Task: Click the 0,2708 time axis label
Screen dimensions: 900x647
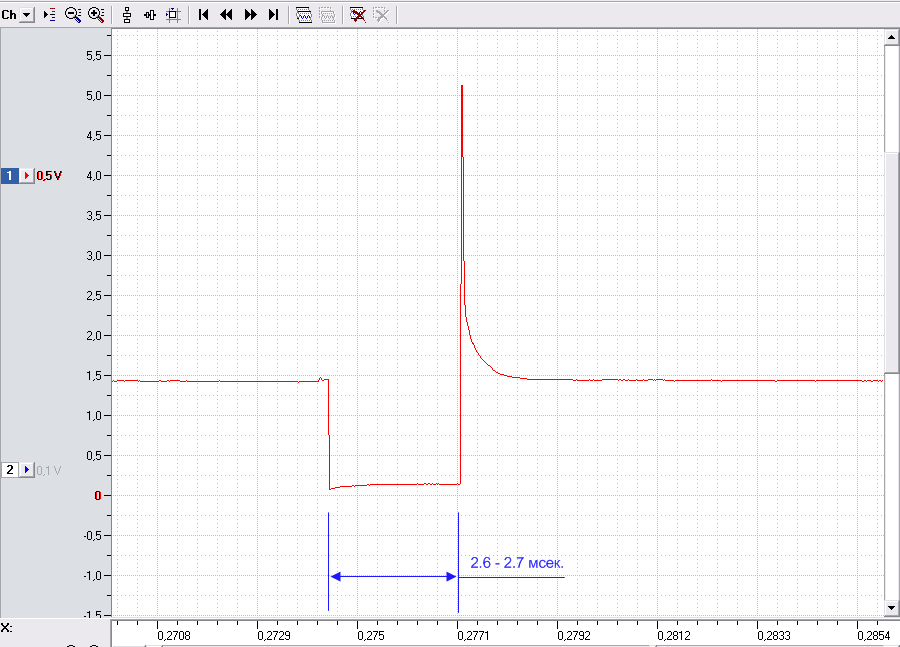Action: pyautogui.click(x=174, y=636)
